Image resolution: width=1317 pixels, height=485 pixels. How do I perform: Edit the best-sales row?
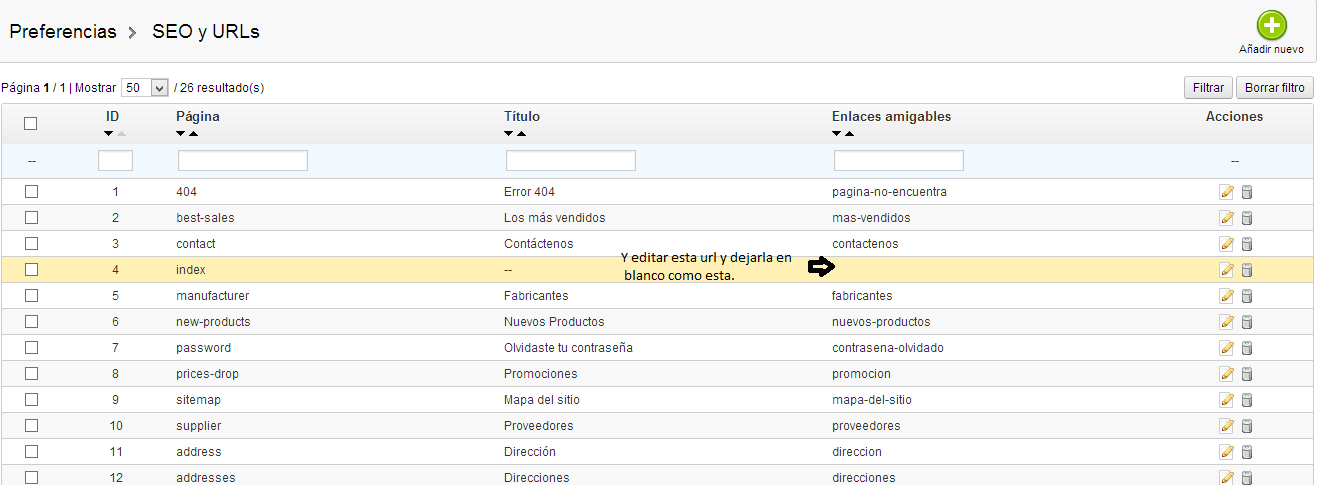[x=1227, y=218]
